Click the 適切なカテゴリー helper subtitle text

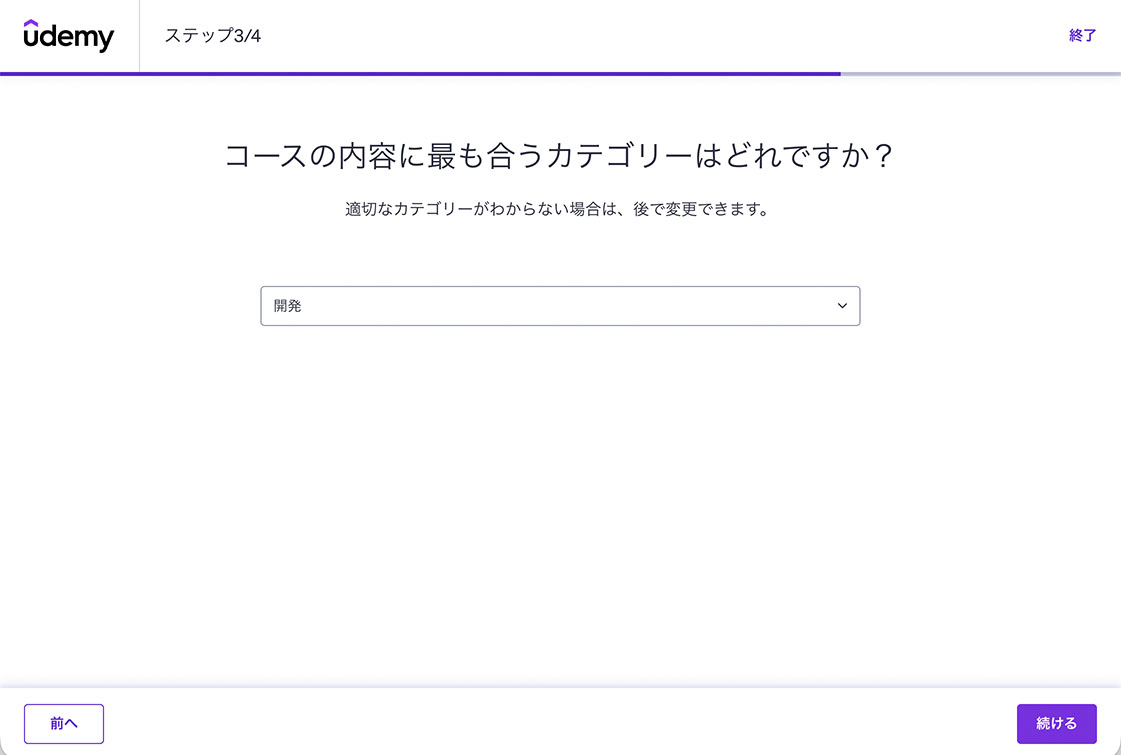pos(559,210)
